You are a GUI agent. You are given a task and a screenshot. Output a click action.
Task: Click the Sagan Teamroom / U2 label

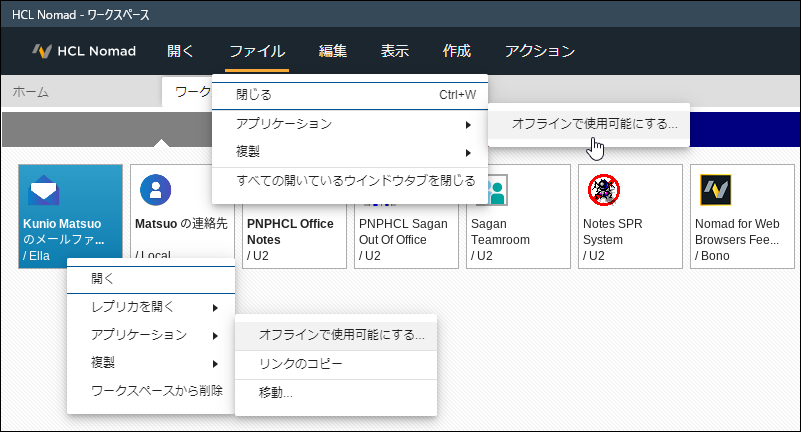tap(500, 239)
